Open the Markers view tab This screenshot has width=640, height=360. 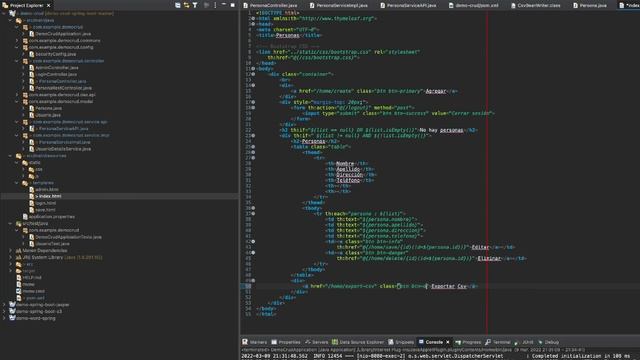pos(254,342)
